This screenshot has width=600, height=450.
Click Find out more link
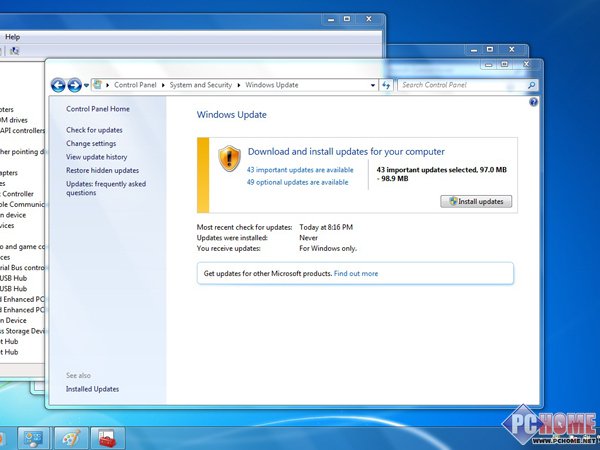[356, 274]
